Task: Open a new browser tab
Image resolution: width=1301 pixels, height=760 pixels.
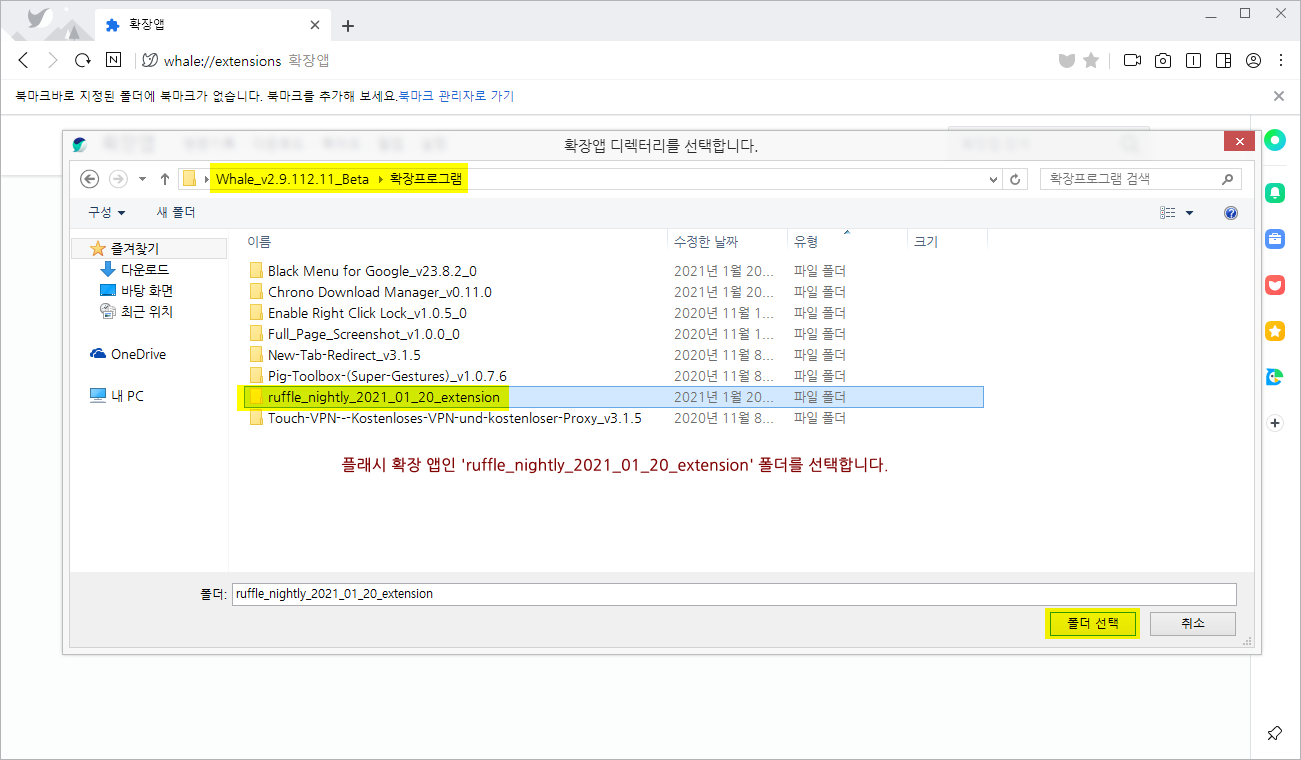Action: point(348,25)
